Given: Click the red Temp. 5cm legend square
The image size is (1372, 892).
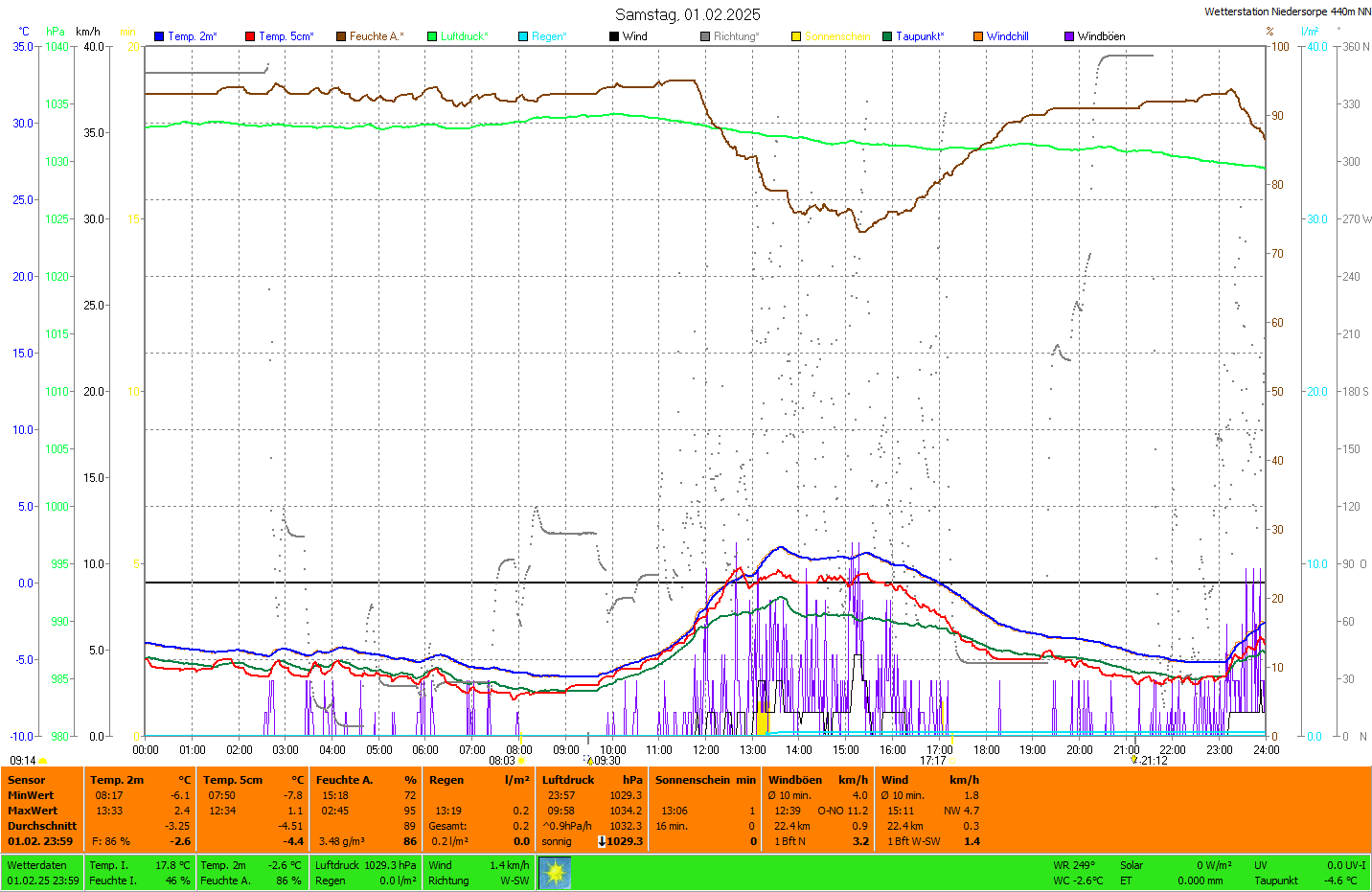Looking at the screenshot, I should click(250, 36).
